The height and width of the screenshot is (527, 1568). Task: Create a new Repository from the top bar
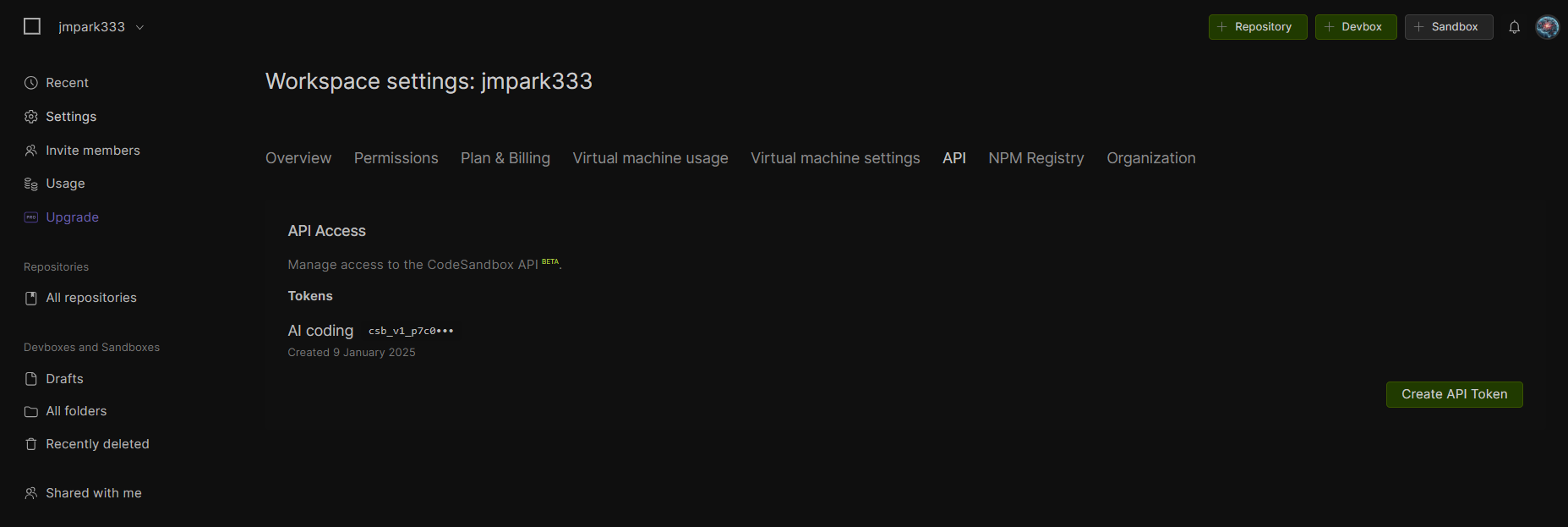[x=1258, y=27]
